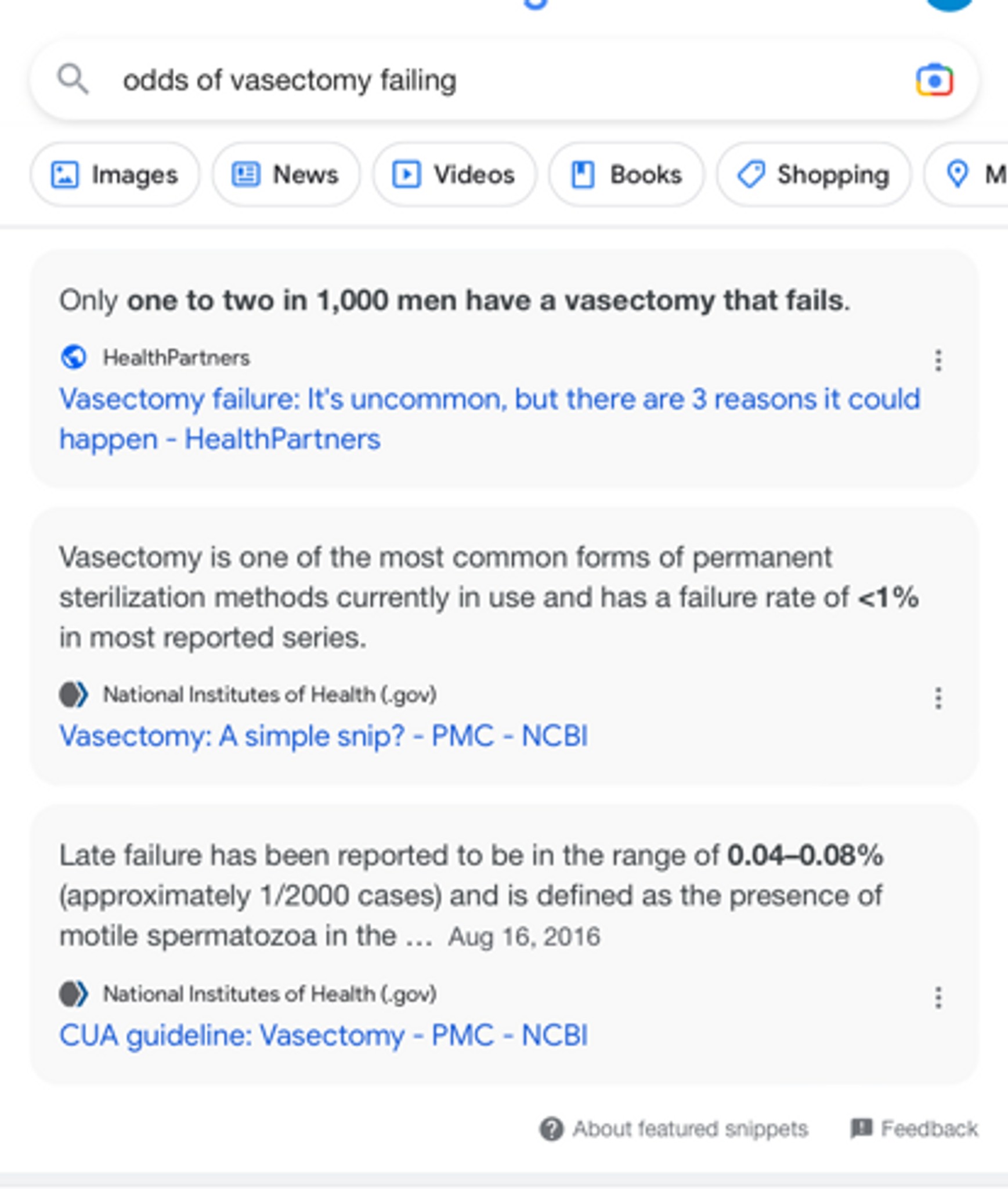Viewport: 1008px width, 1189px height.
Task: Click the Feedback flag icon
Action: pyautogui.click(x=861, y=1129)
